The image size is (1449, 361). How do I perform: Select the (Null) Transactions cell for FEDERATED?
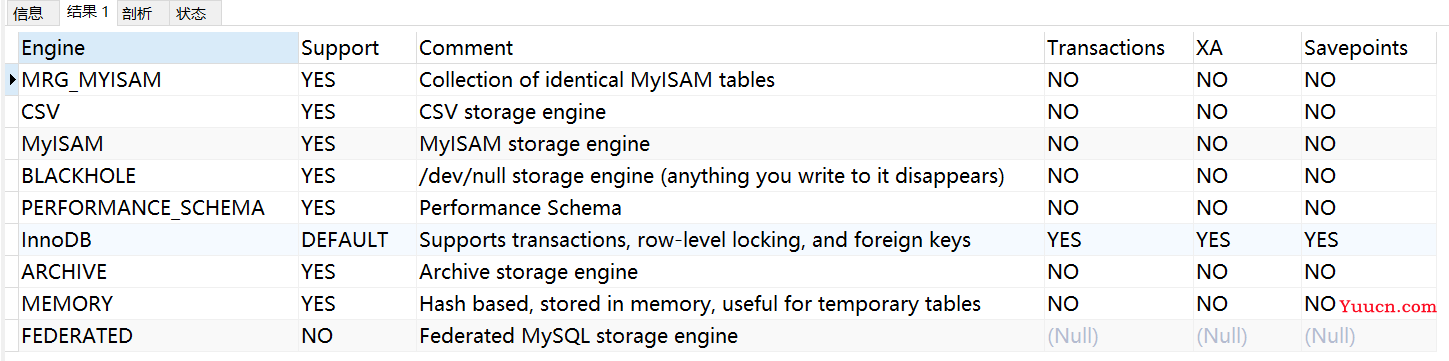point(1118,336)
